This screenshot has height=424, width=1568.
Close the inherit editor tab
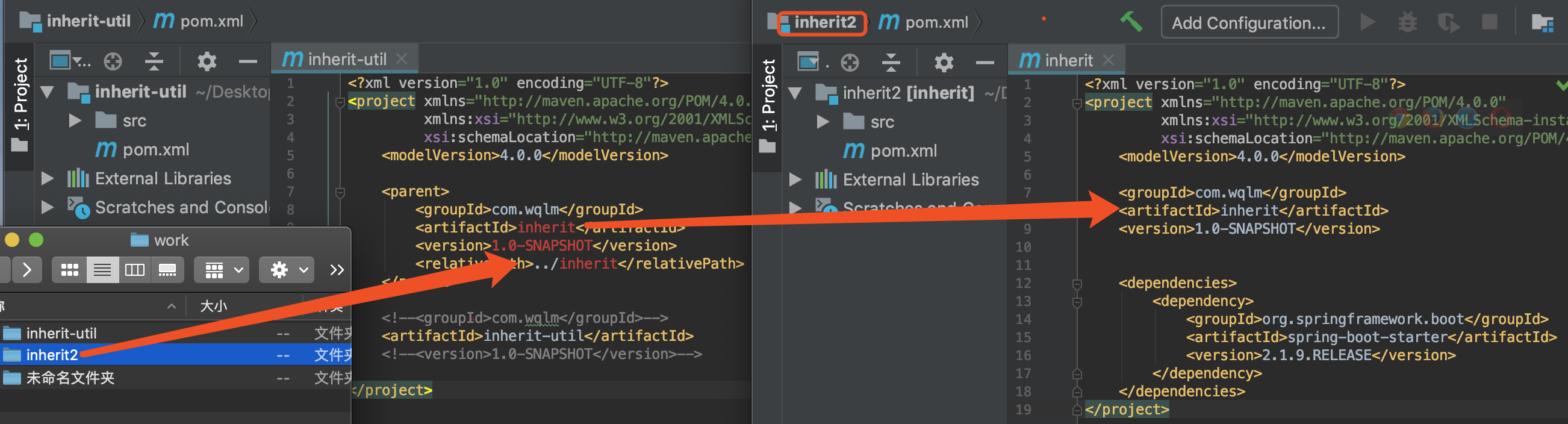click(x=1109, y=60)
